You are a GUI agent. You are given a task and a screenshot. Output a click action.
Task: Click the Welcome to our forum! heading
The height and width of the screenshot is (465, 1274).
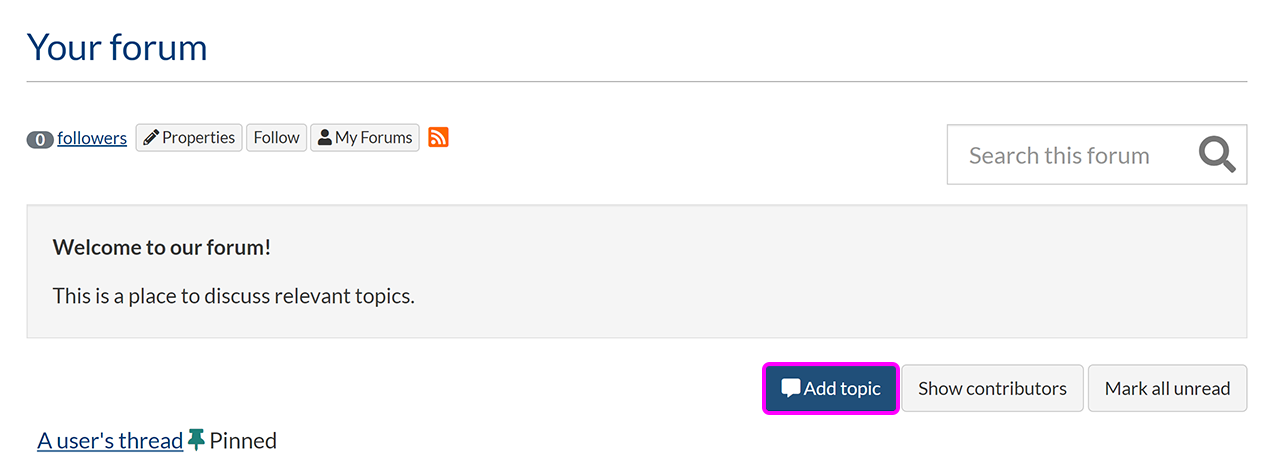pyautogui.click(x=162, y=247)
